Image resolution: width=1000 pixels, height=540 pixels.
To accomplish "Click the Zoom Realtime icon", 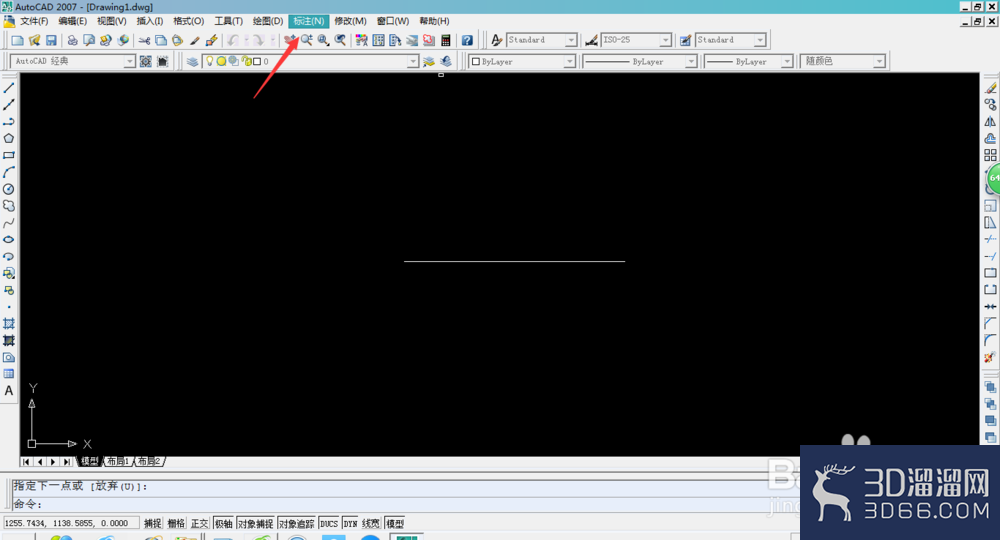I will pos(307,40).
